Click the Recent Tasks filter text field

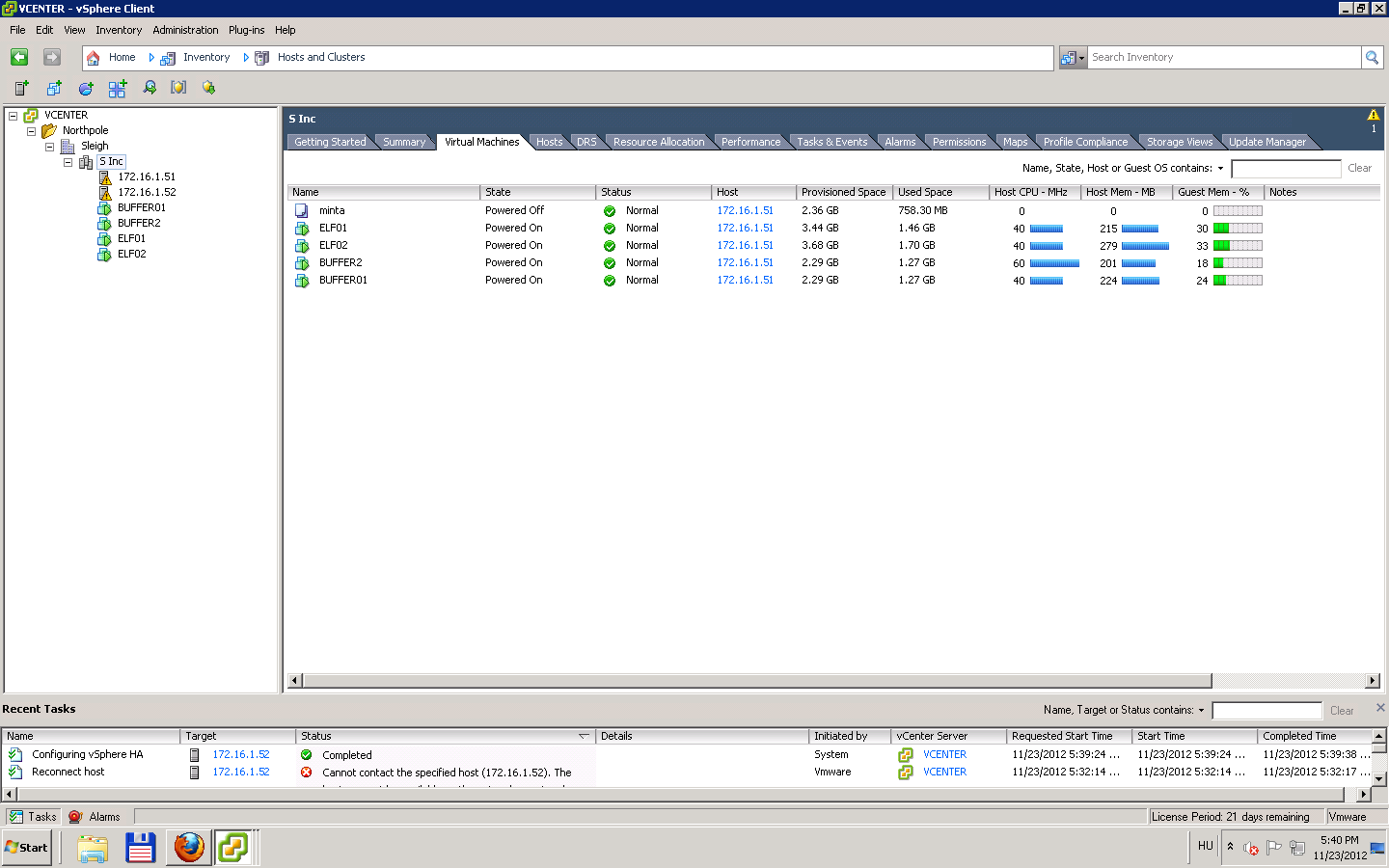pyautogui.click(x=1266, y=711)
